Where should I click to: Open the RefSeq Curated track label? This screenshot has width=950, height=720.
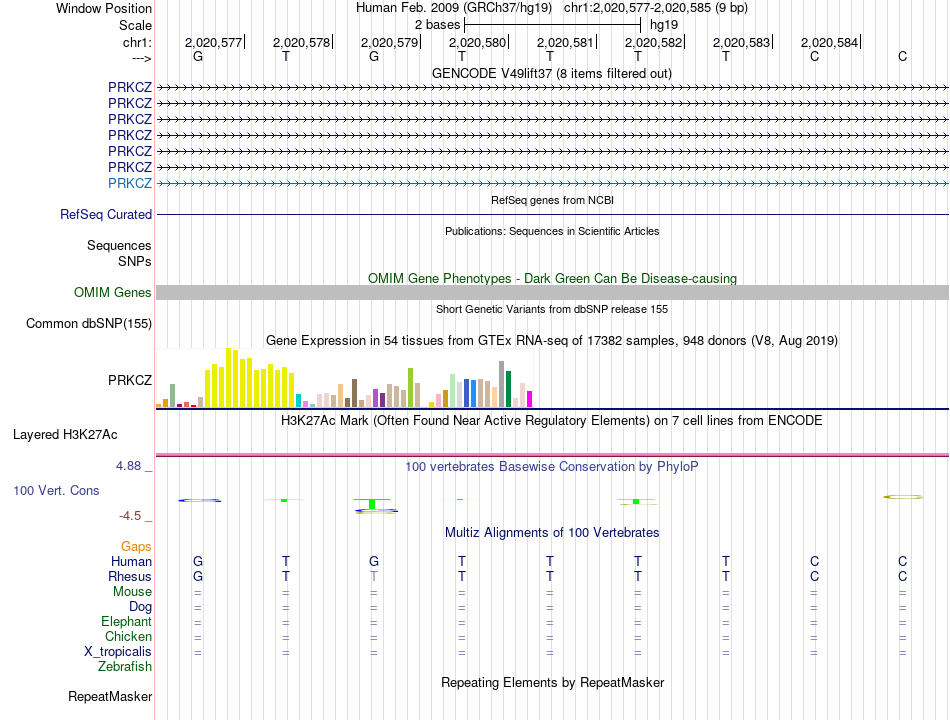click(x=106, y=215)
